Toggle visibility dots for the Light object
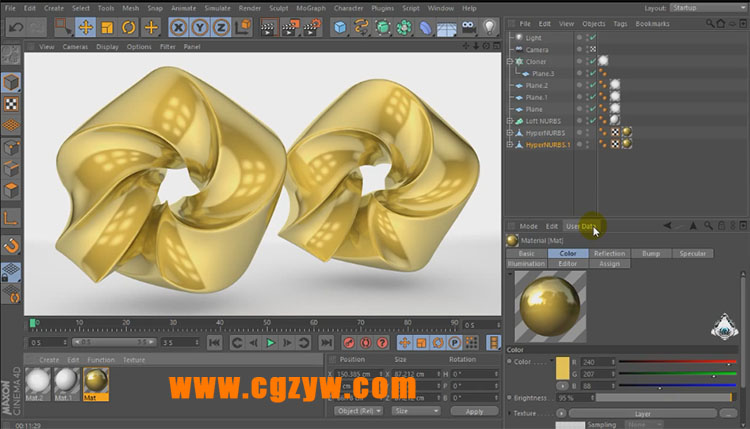Viewport: 750px width, 429px height. pos(587,37)
